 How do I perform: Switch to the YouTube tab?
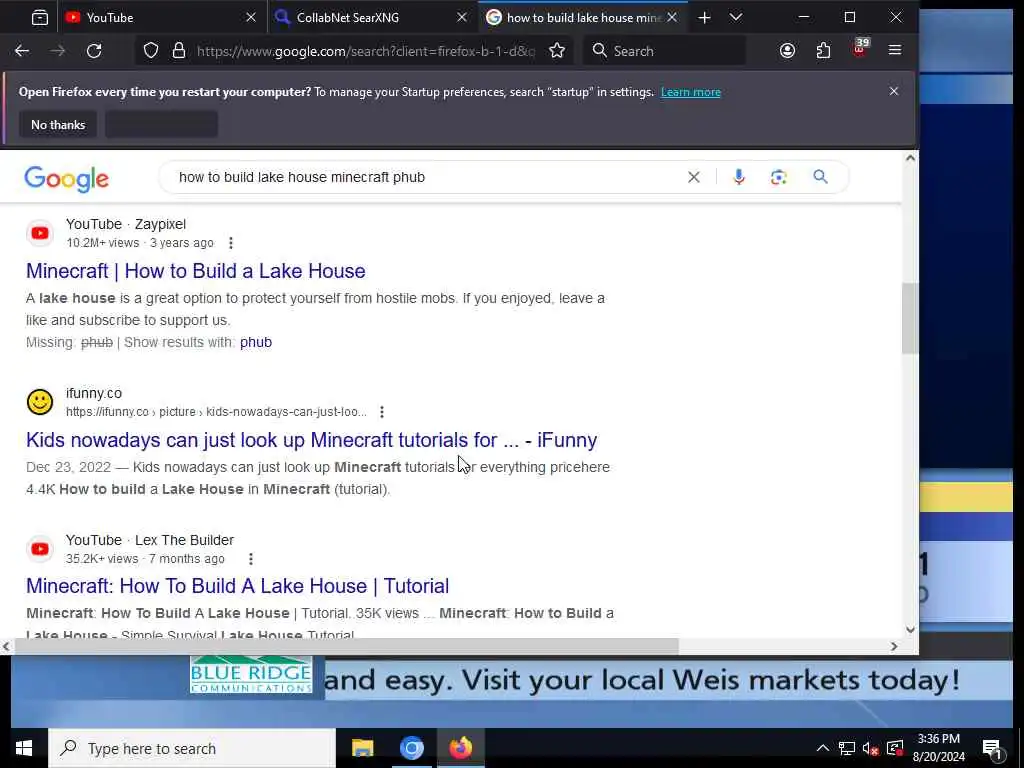click(x=162, y=18)
